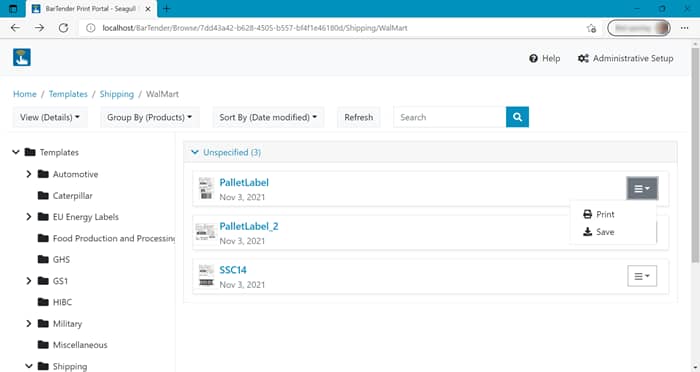This screenshot has height=372, width=700.
Task: Select the Military folder in the tree
Action: (67, 323)
